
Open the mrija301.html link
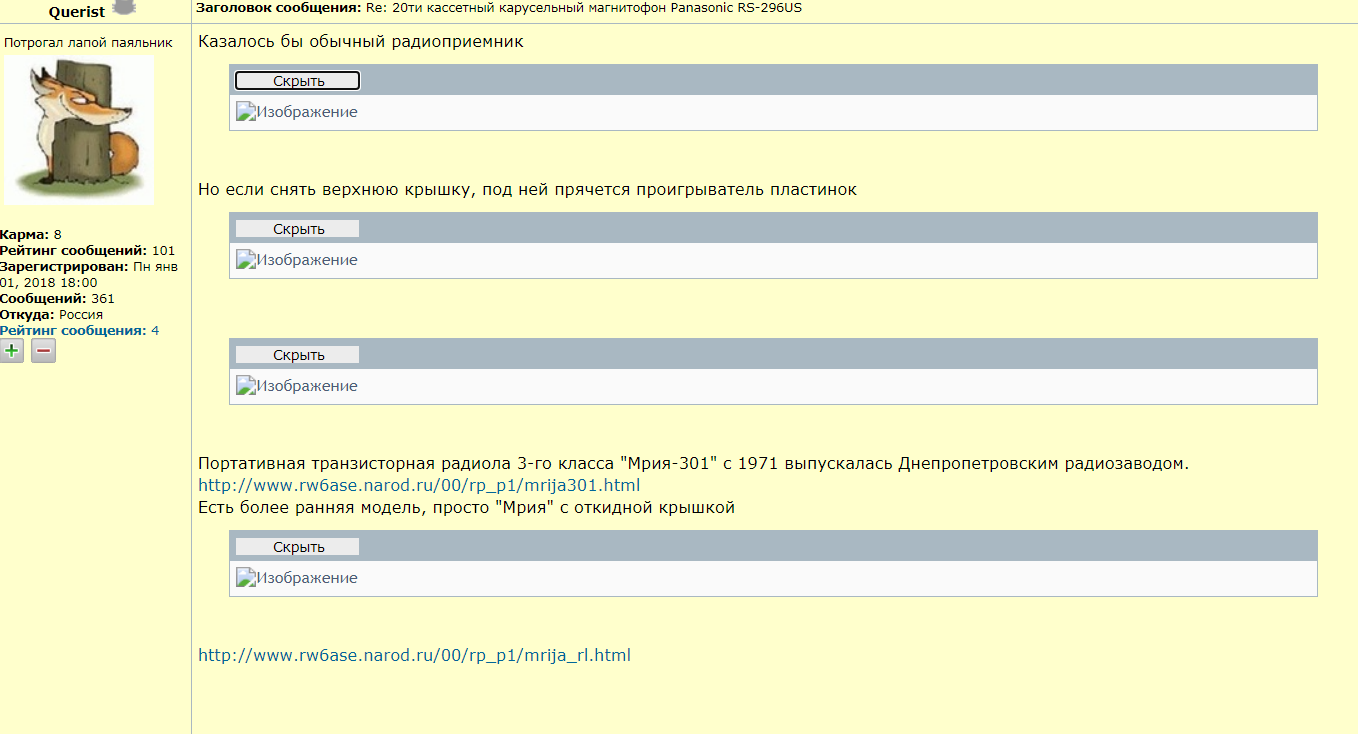[418, 486]
